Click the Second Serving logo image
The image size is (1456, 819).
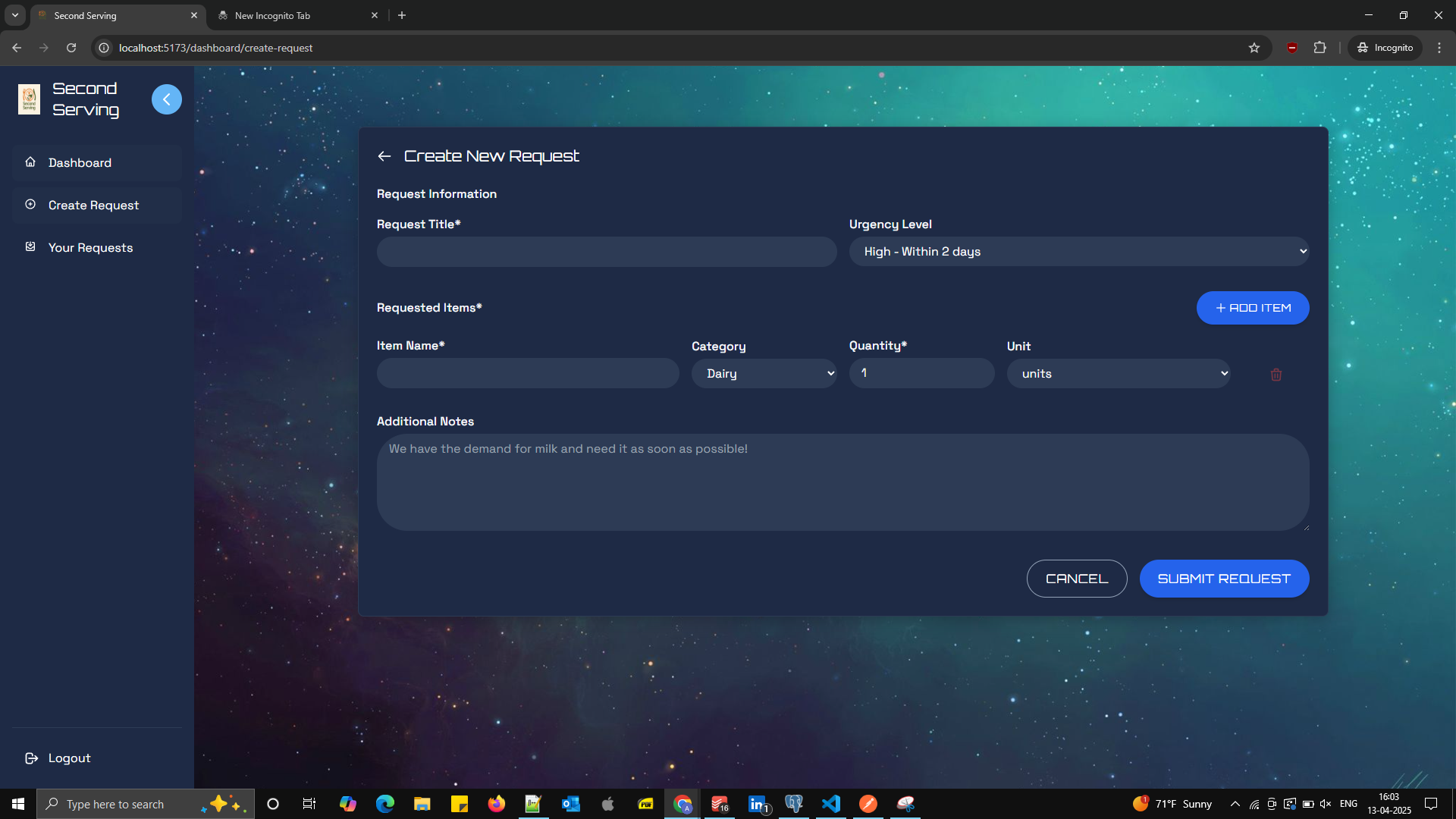point(29,99)
